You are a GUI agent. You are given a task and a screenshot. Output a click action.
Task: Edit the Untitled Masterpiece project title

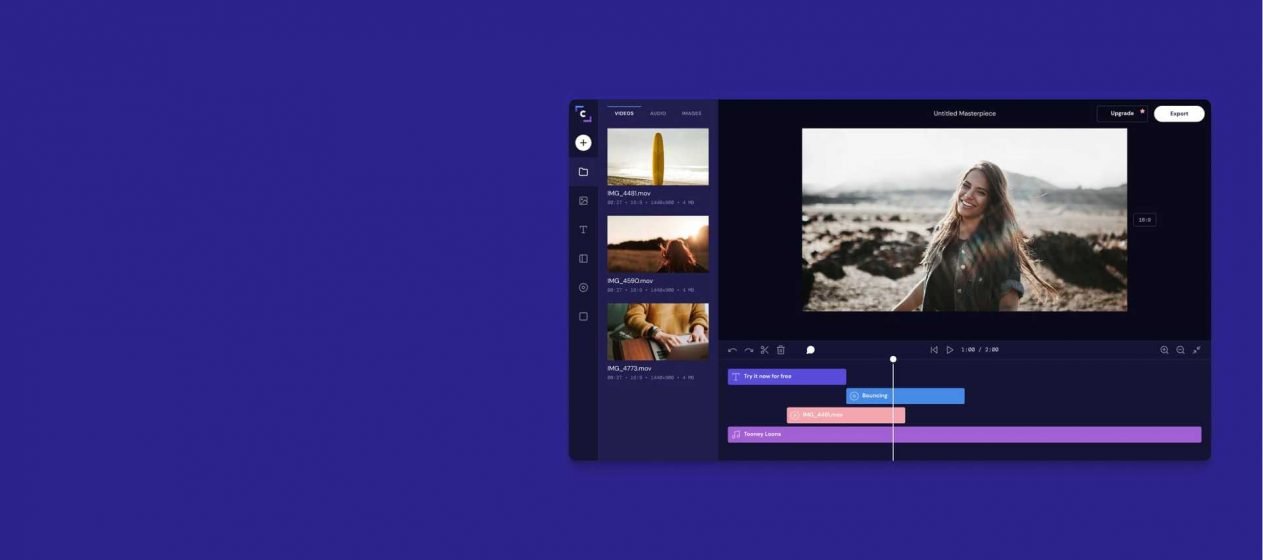[x=964, y=114]
